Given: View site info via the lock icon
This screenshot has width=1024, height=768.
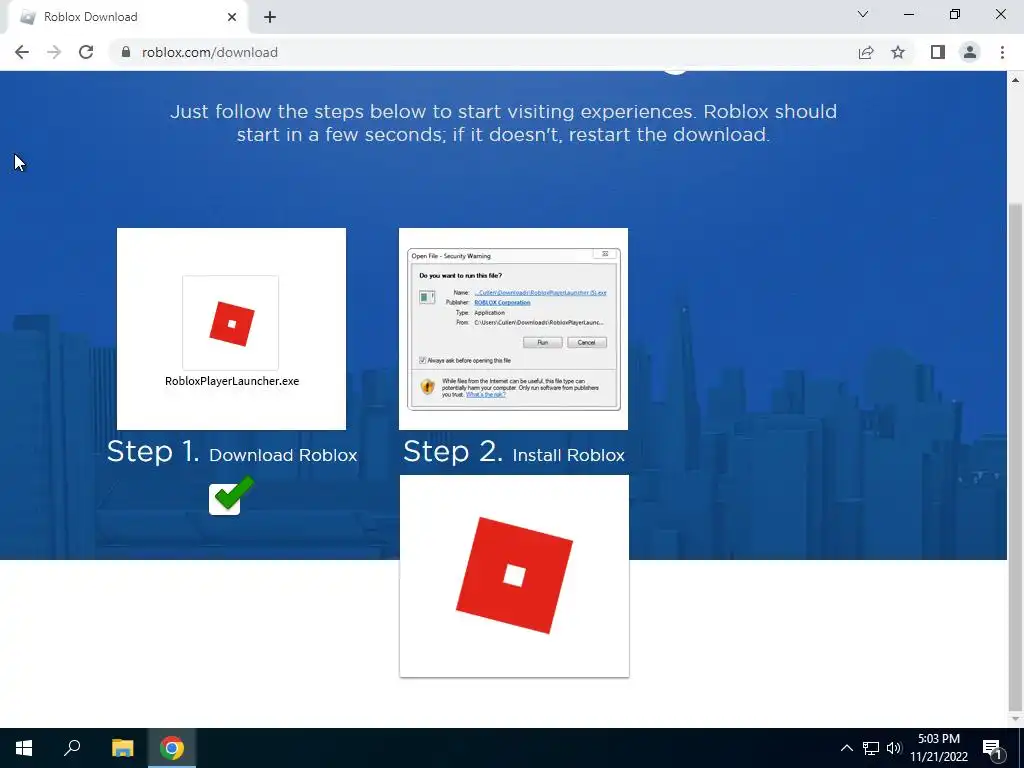Looking at the screenshot, I should pyautogui.click(x=126, y=52).
